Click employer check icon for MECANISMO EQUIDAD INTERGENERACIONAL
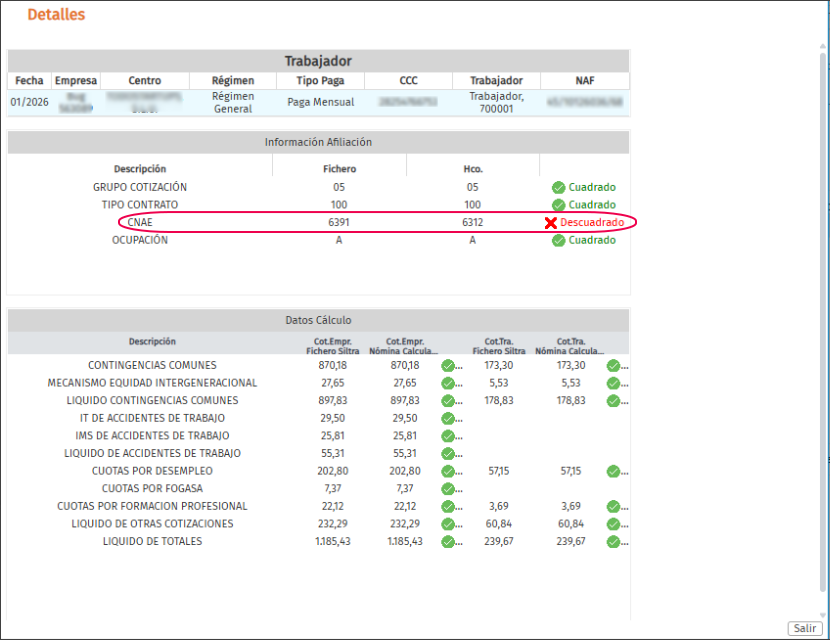 448,383
